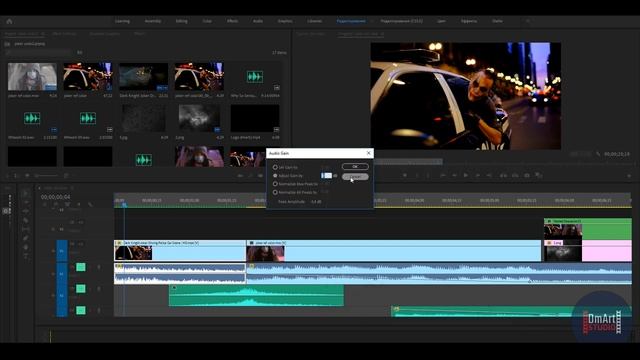Select the Razor tool in Tools panel
This screenshot has height=360, width=640.
coord(26,220)
